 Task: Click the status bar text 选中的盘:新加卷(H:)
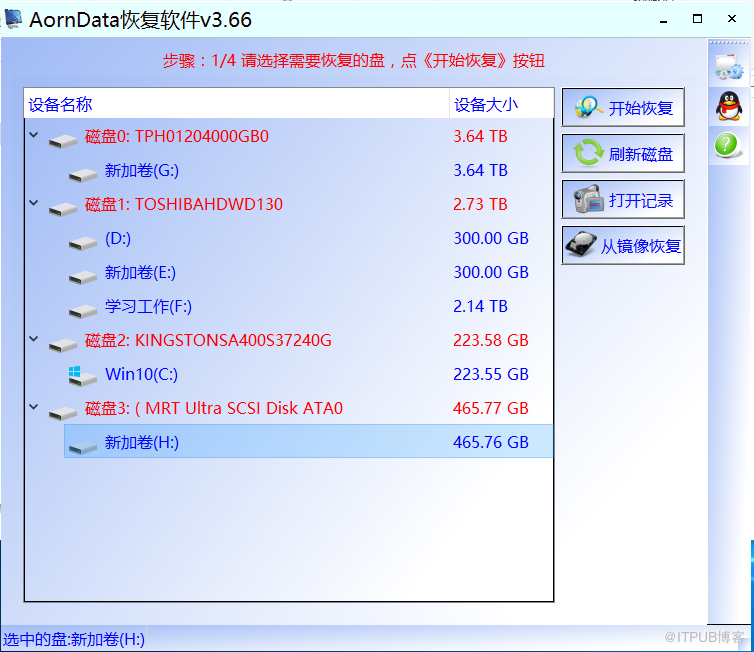point(74,639)
